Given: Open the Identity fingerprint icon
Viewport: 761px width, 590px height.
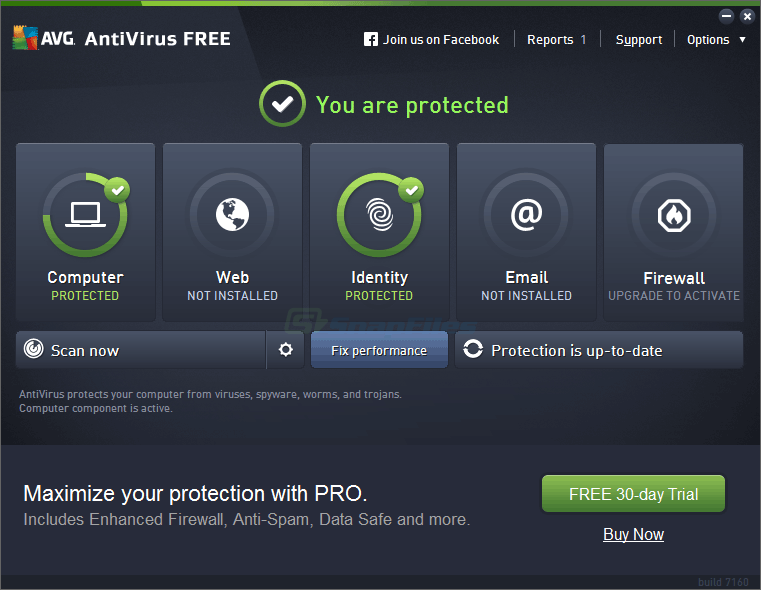Looking at the screenshot, I should pos(379,215).
